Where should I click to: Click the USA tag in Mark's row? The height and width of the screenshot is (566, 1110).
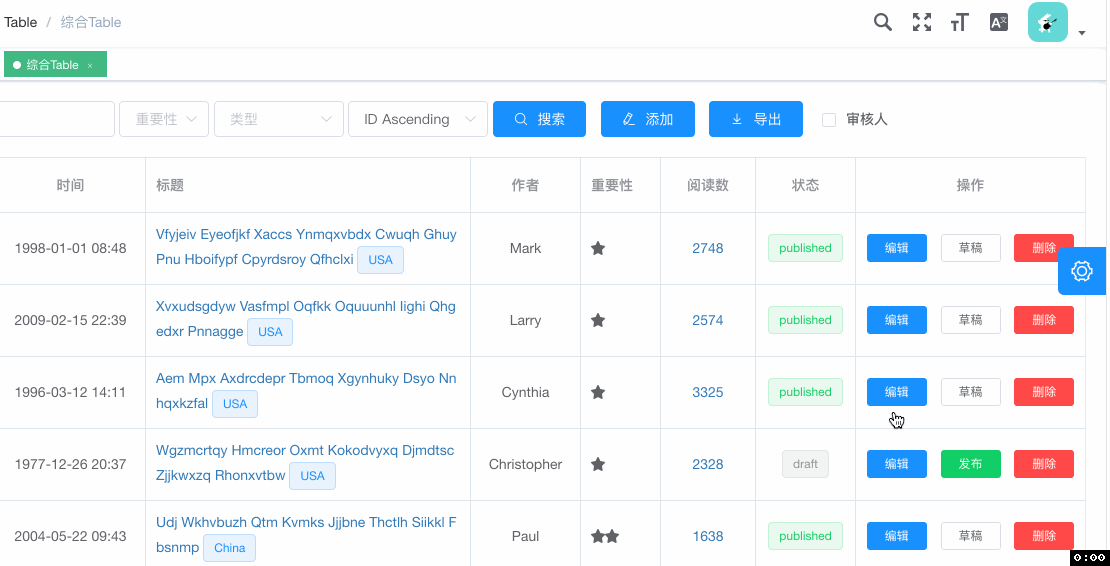[380, 260]
